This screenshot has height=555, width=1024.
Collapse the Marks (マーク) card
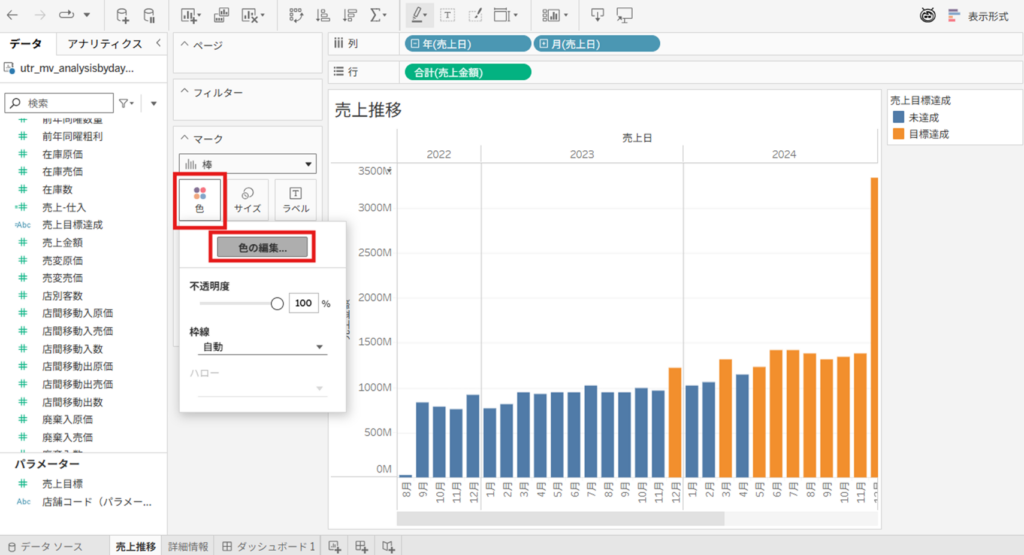(x=185, y=138)
